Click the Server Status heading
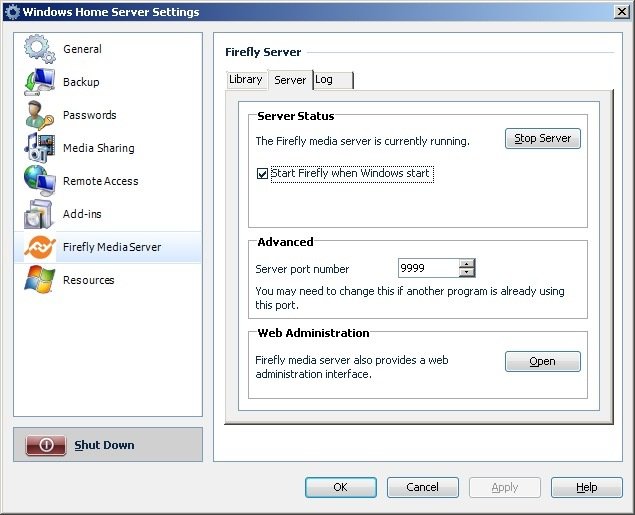This screenshot has width=635, height=515. pyautogui.click(x=296, y=116)
